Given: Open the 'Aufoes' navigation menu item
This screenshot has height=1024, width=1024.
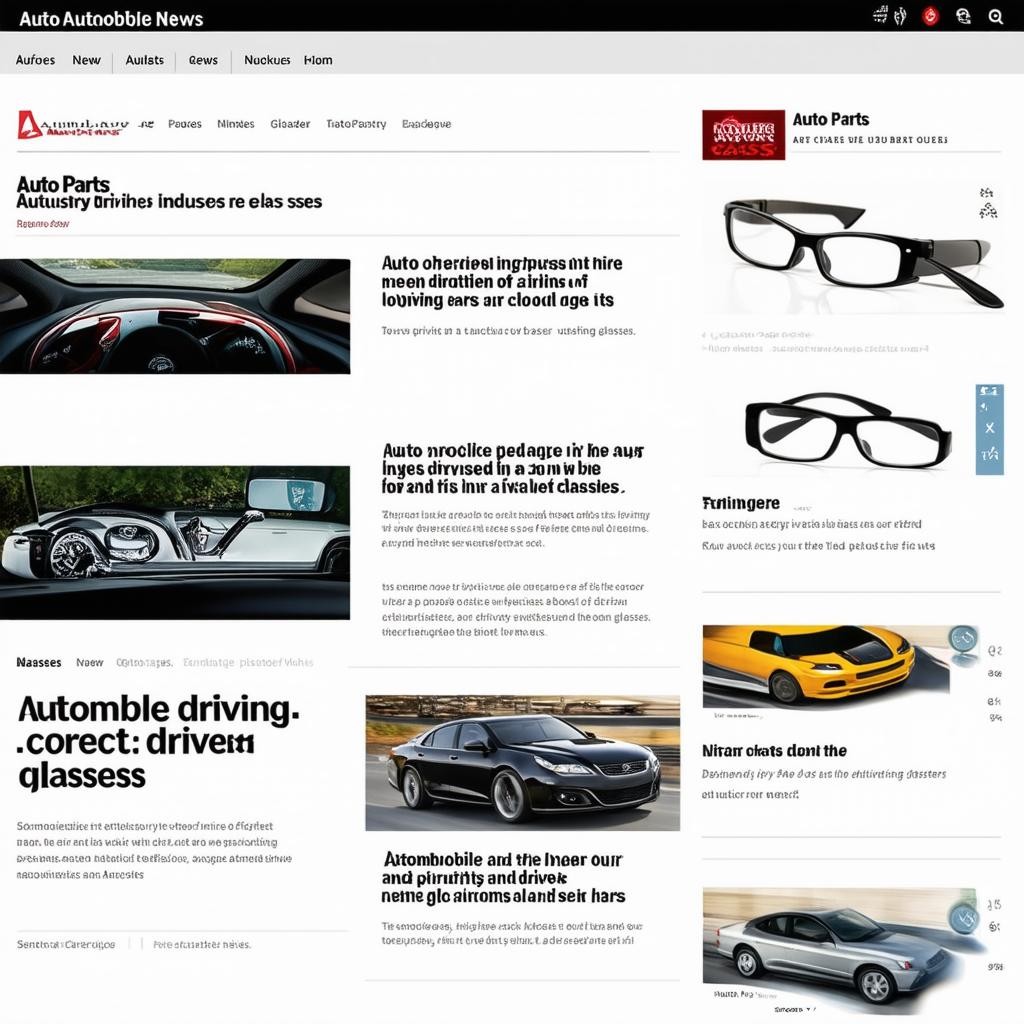Looking at the screenshot, I should coord(36,60).
